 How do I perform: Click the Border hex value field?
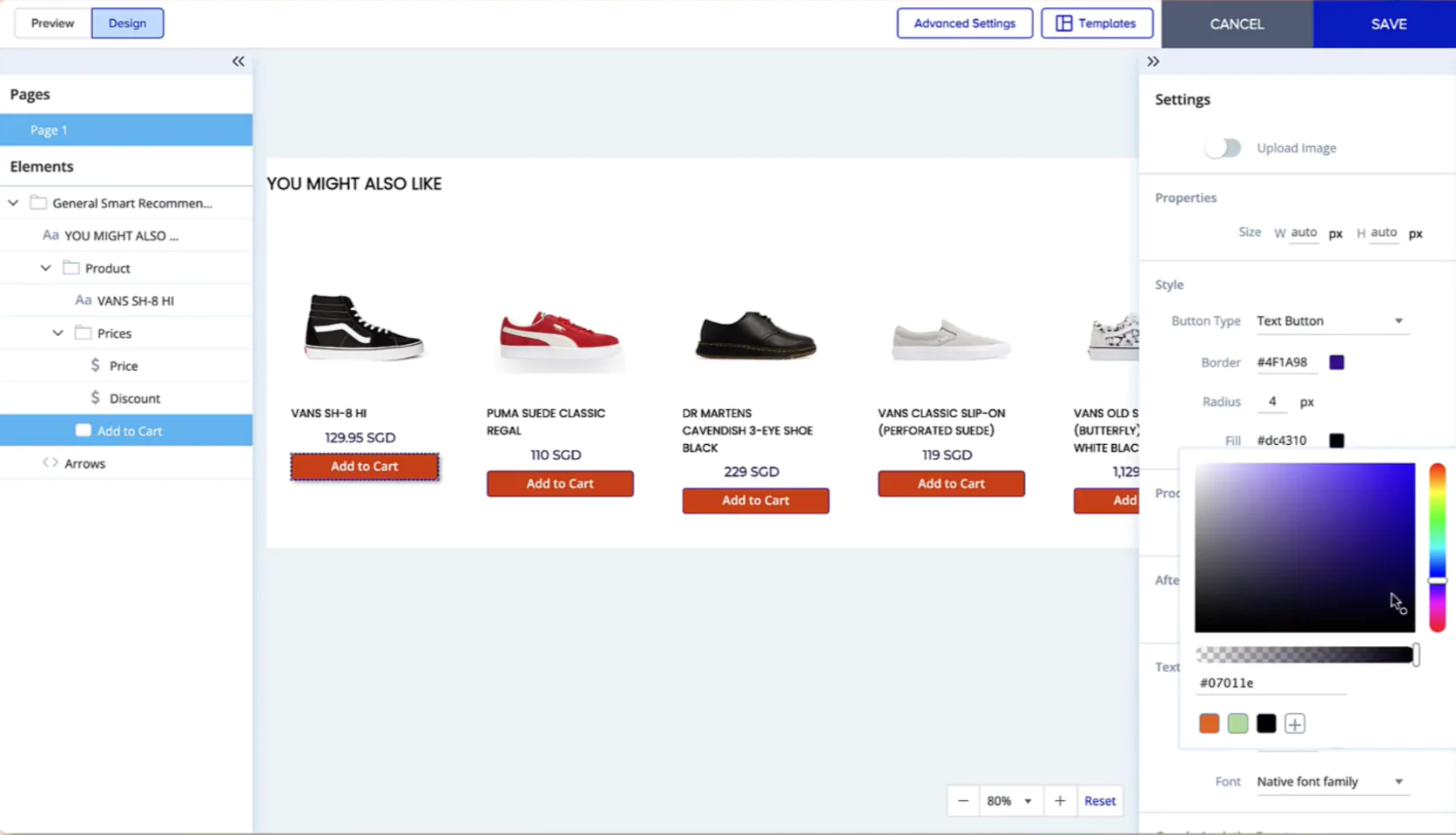1286,362
